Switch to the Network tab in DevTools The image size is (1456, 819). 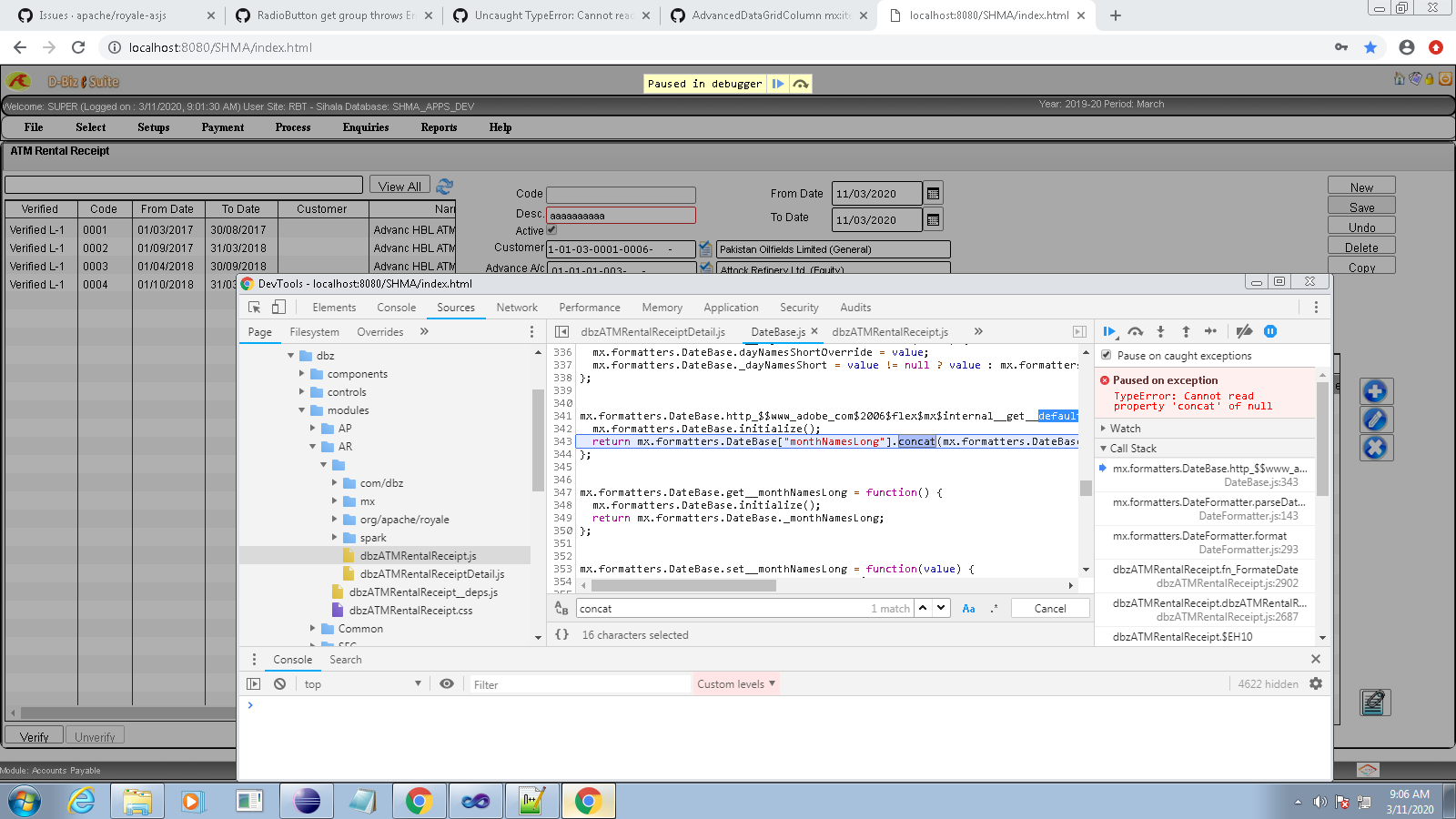516,308
